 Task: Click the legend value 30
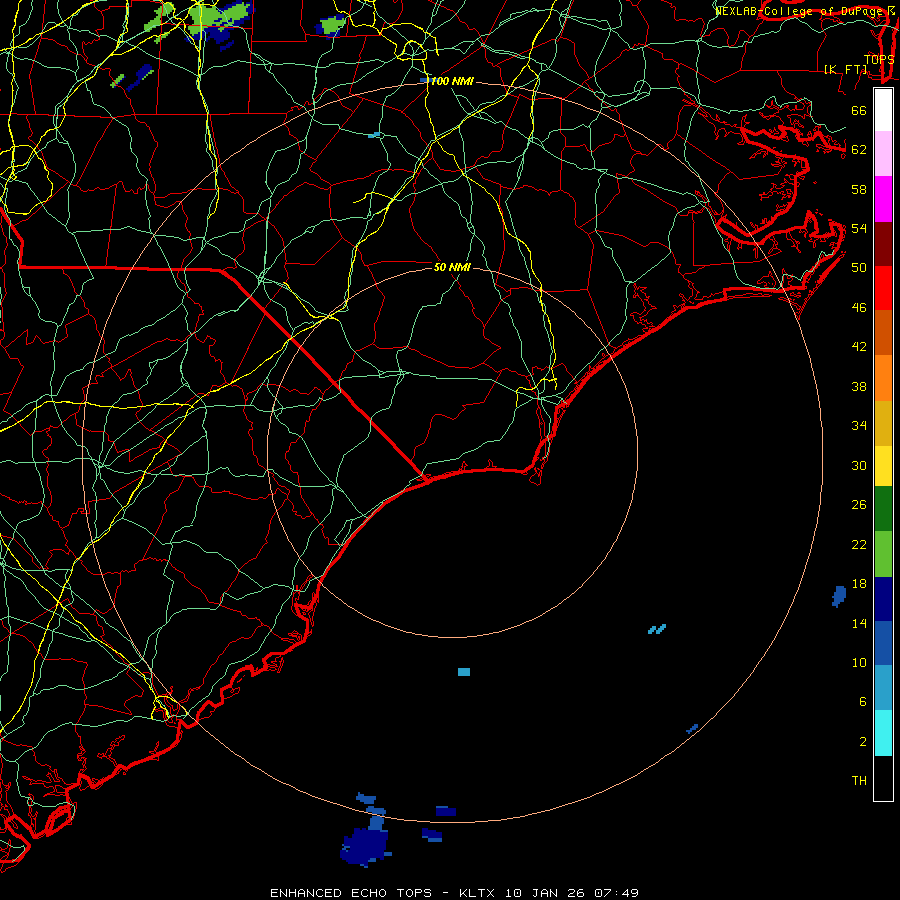tap(859, 465)
